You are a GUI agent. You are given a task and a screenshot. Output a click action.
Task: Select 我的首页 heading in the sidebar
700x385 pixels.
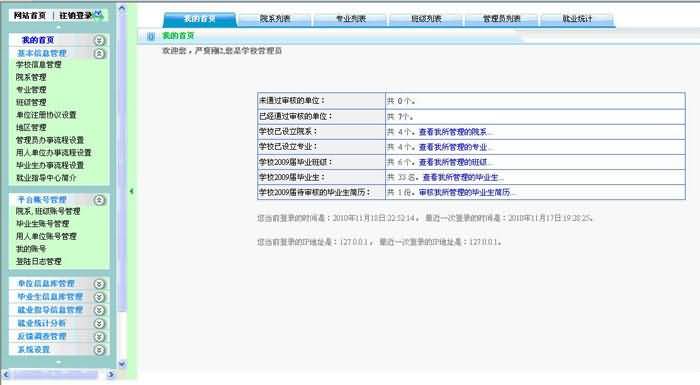click(38, 40)
